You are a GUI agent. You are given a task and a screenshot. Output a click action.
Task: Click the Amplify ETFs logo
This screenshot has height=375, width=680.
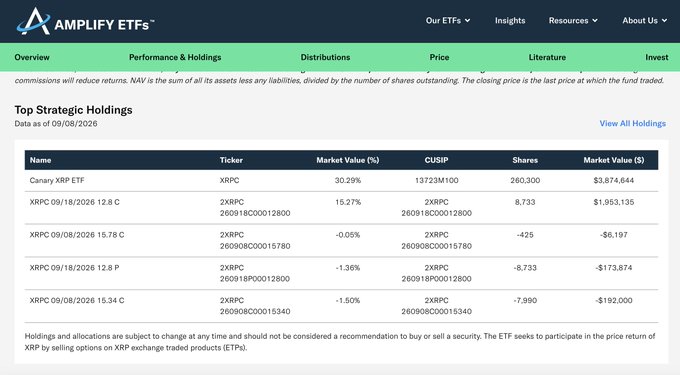pos(85,21)
